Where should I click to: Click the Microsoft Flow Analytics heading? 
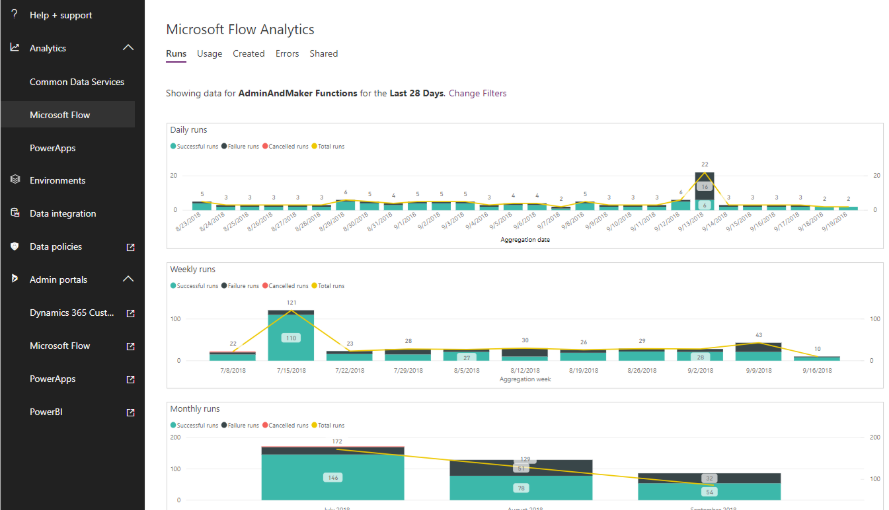(x=240, y=29)
